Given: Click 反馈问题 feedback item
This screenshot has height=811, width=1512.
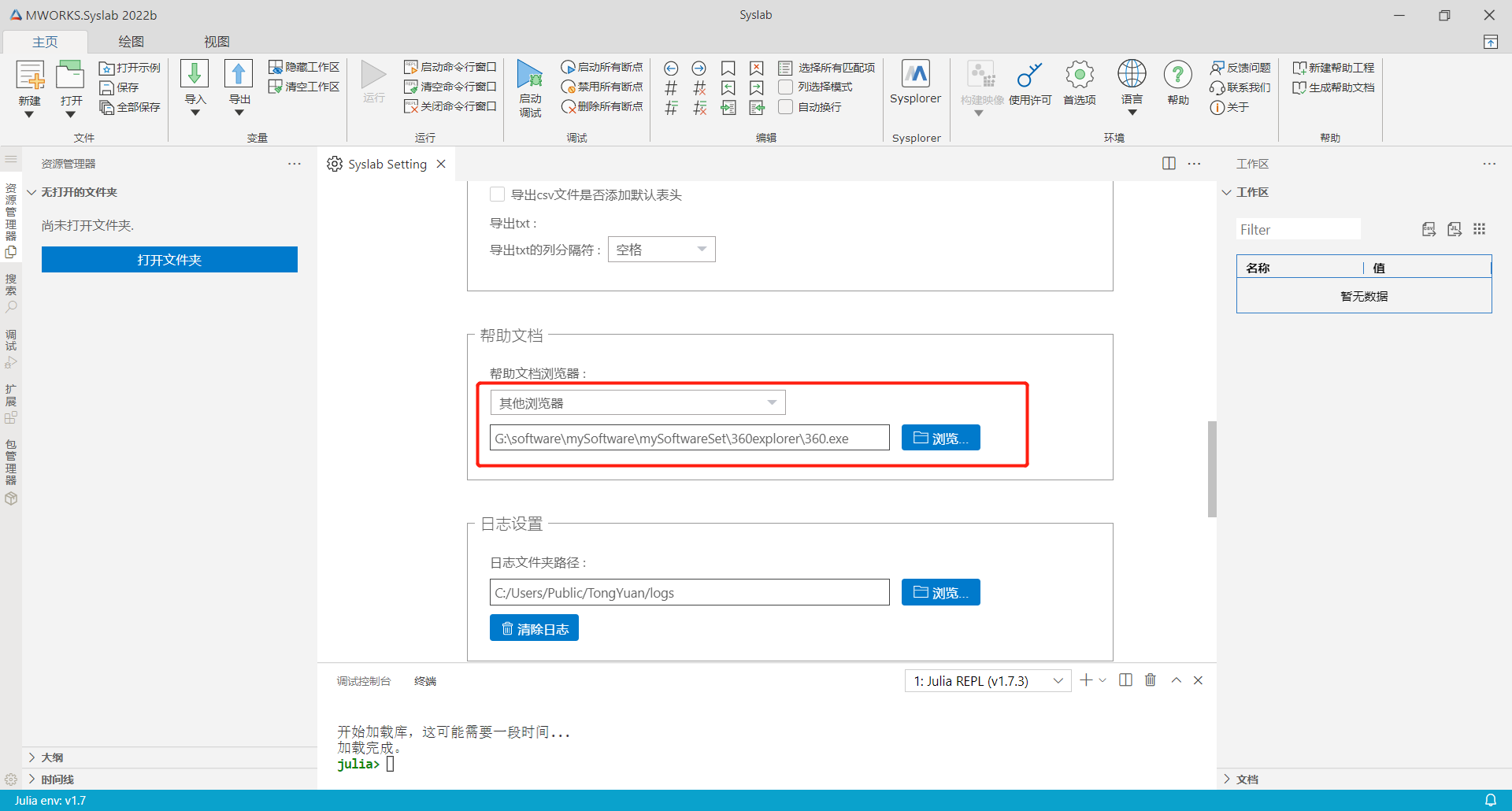Looking at the screenshot, I should point(1241,68).
